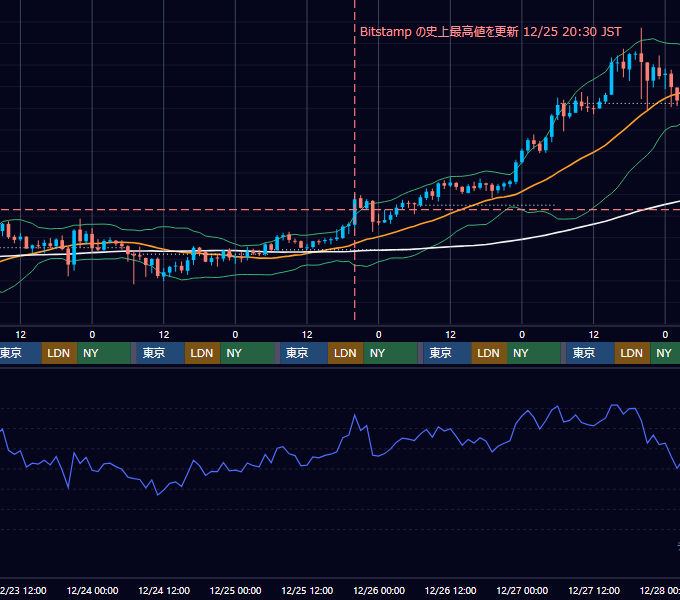Click the 12/26 12:00 date label
The width and height of the screenshot is (680, 600).
point(451,590)
